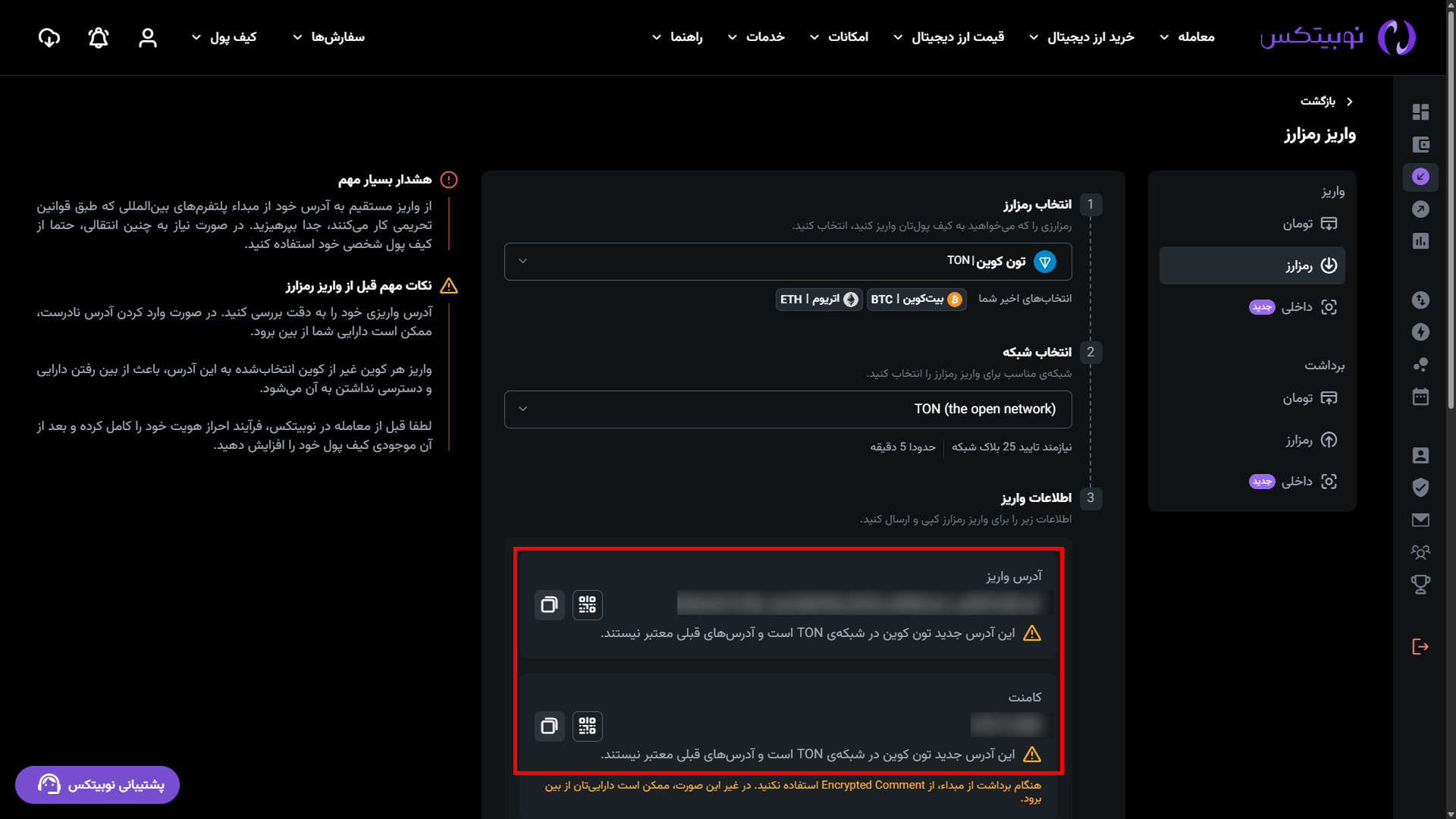
Task: Open the notifications bell icon
Action: coord(99,37)
